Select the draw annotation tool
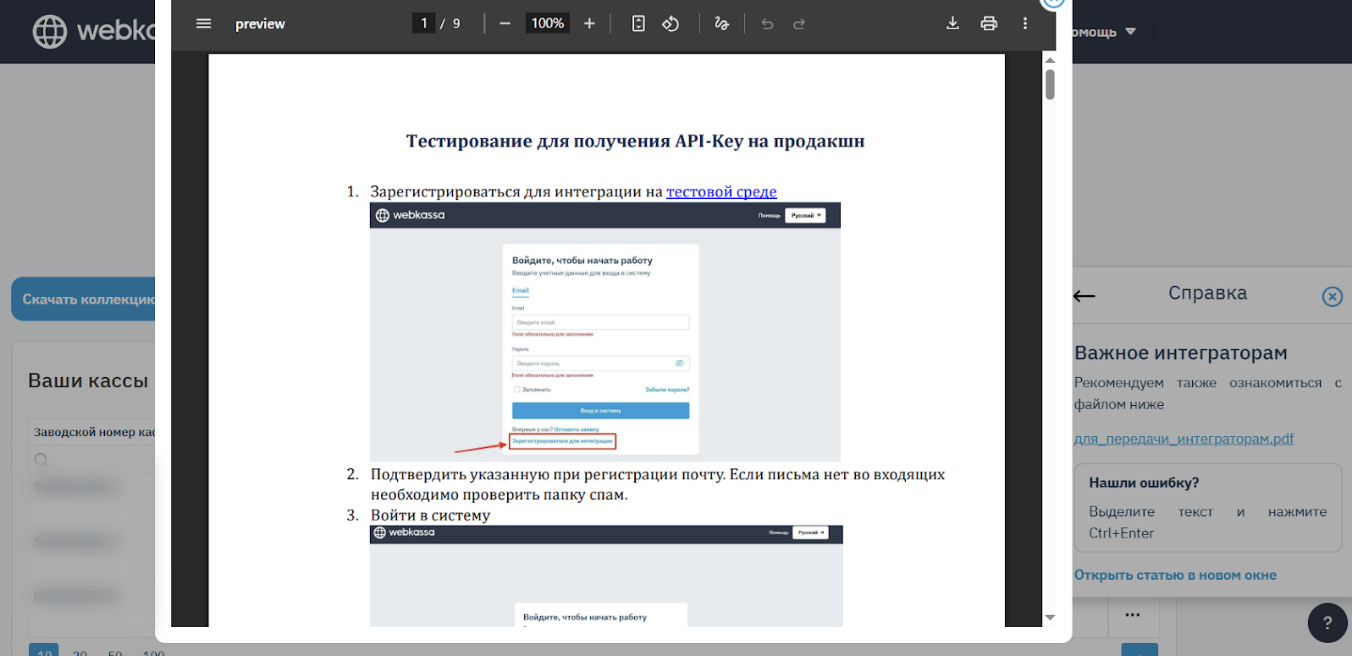The image size is (1352, 656). pyautogui.click(x=722, y=23)
